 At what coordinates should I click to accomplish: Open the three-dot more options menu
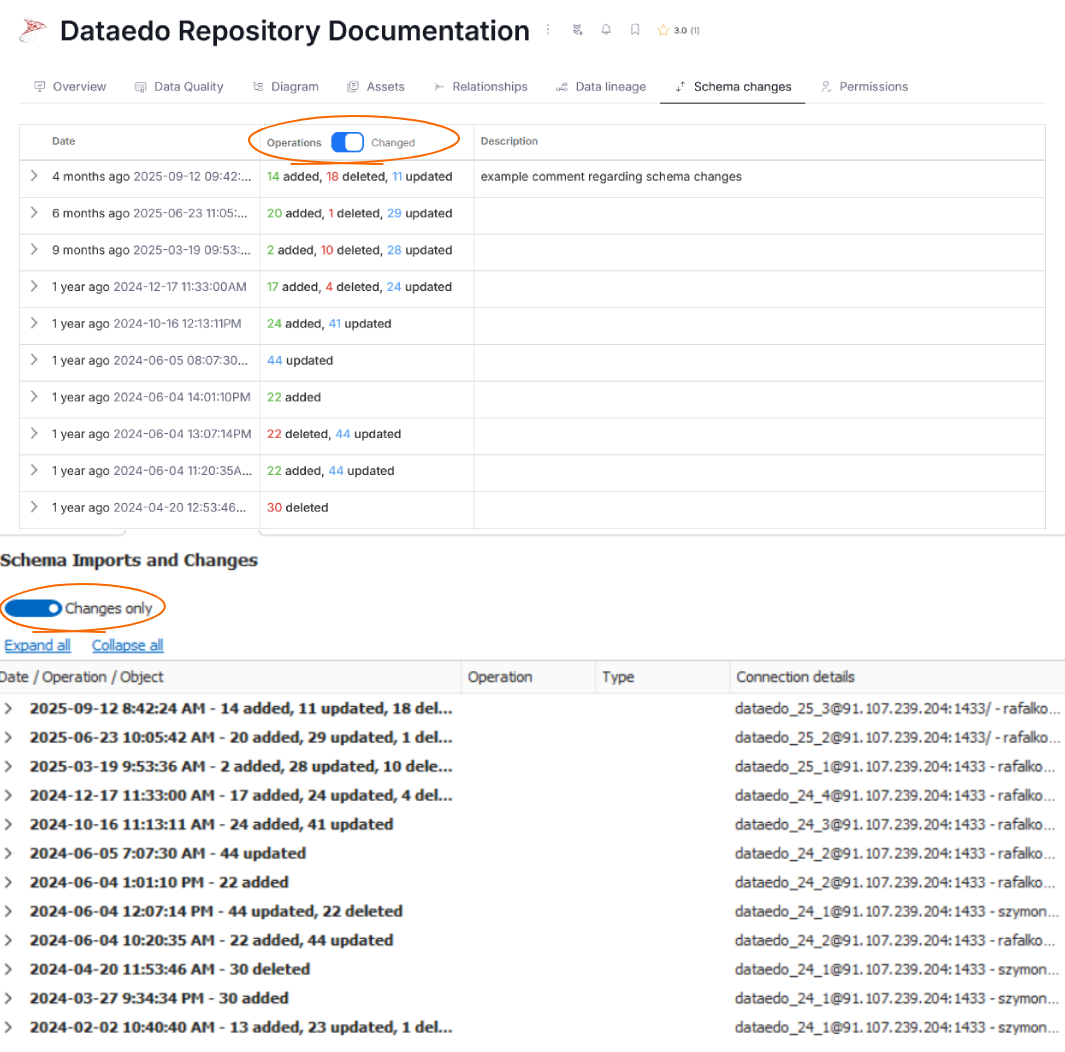point(548,30)
